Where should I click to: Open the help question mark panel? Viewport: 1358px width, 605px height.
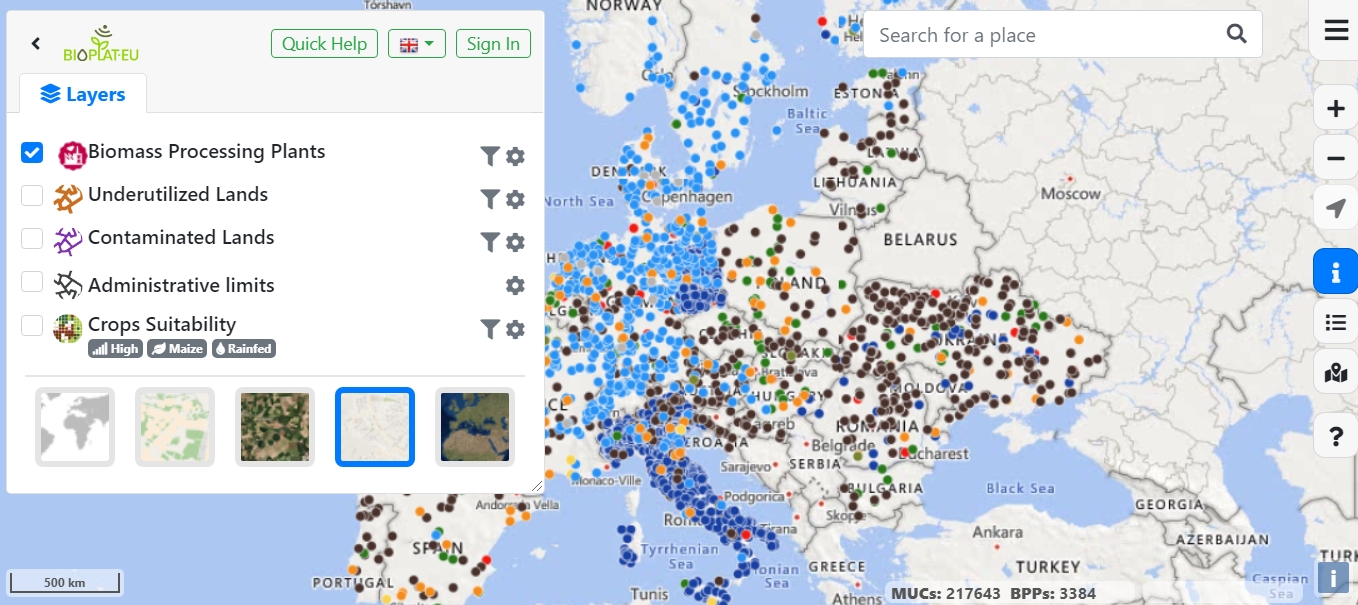[x=1335, y=436]
